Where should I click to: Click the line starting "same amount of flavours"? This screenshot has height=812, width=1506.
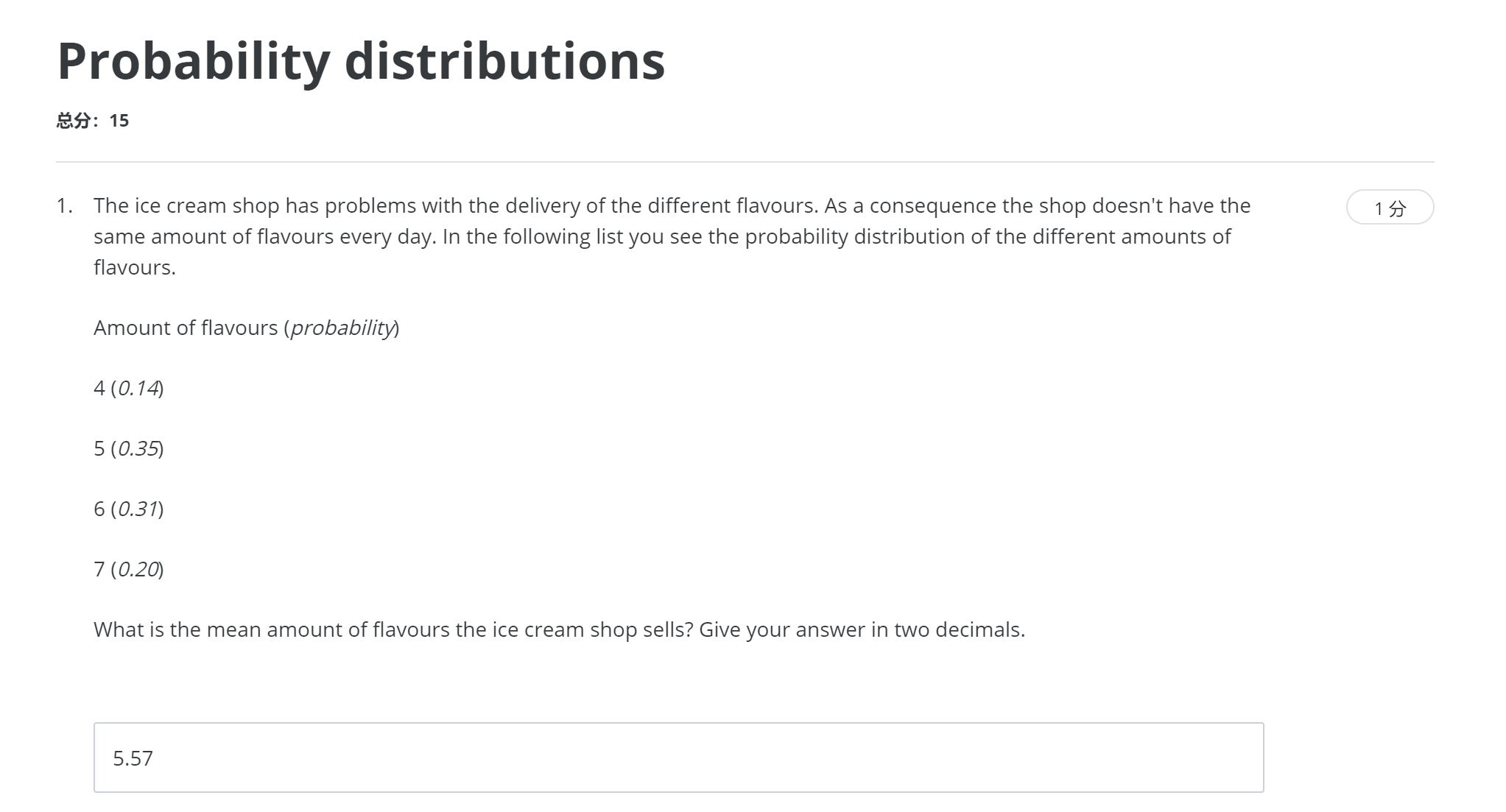(661, 236)
